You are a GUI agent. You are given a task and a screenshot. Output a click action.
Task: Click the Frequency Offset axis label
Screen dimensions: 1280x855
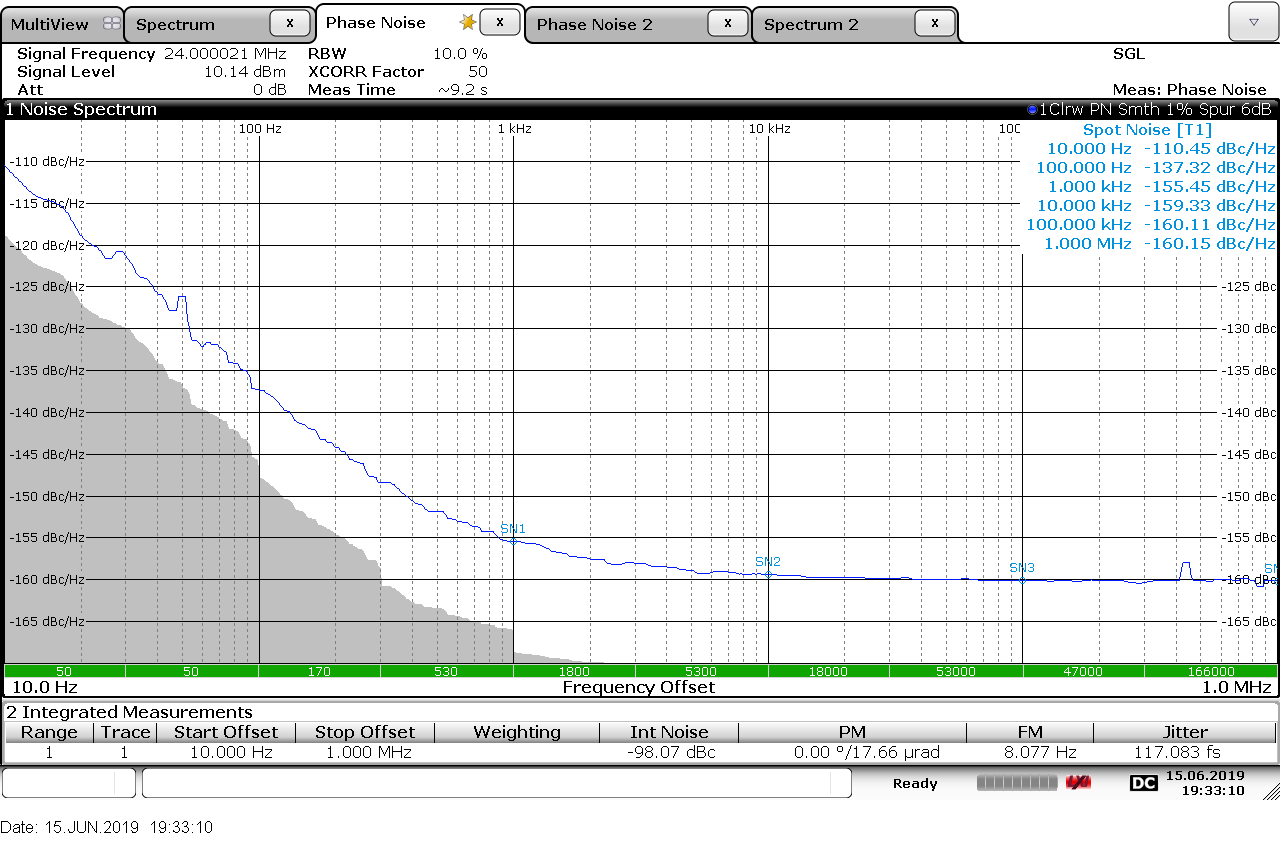pyautogui.click(x=639, y=687)
